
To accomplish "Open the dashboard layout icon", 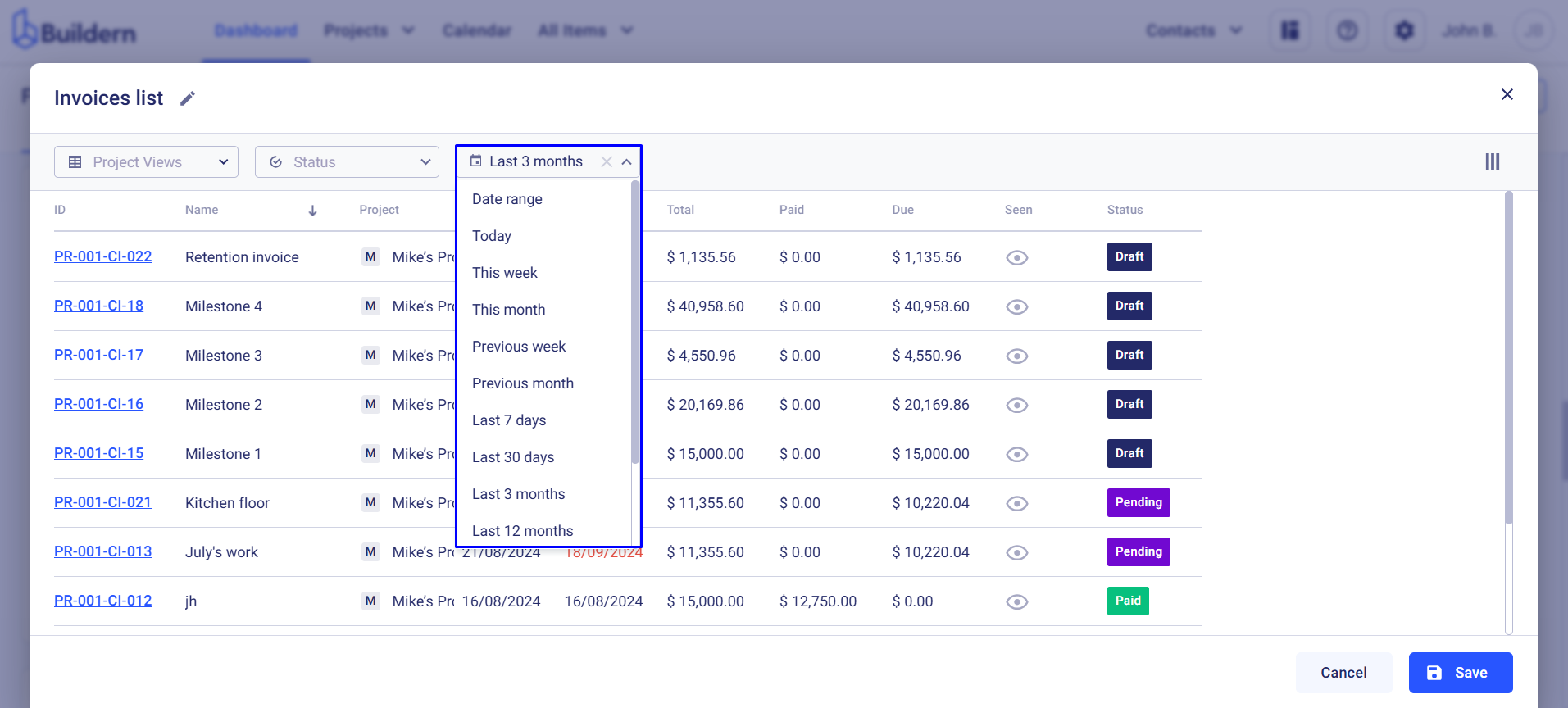I will (1290, 30).
